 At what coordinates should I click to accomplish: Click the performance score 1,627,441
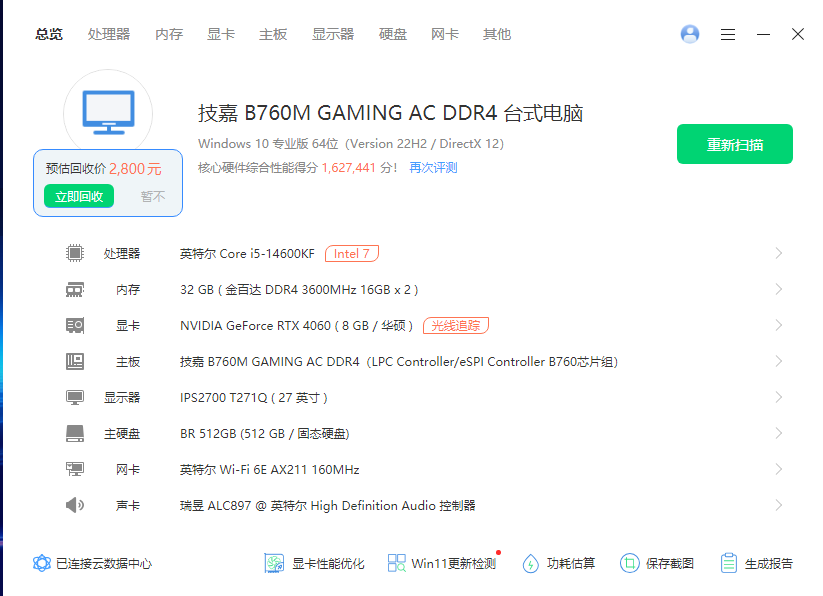click(349, 168)
